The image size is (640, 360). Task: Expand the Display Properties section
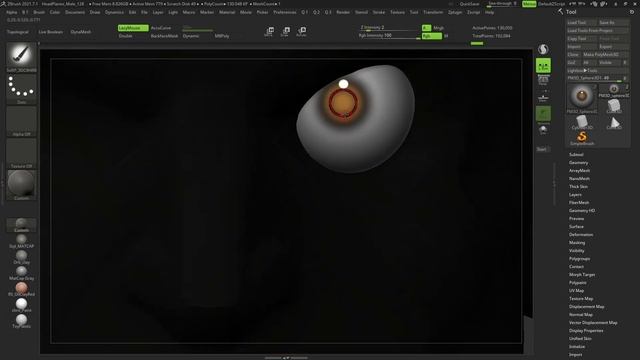tap(586, 330)
